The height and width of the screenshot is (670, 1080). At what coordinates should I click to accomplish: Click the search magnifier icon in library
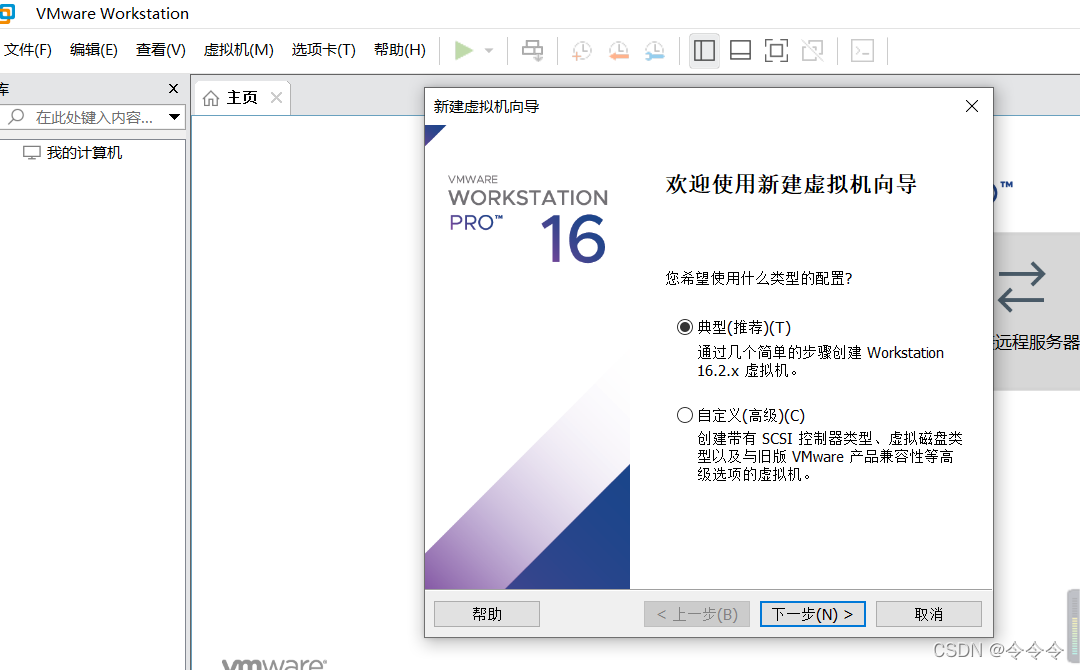coord(16,116)
